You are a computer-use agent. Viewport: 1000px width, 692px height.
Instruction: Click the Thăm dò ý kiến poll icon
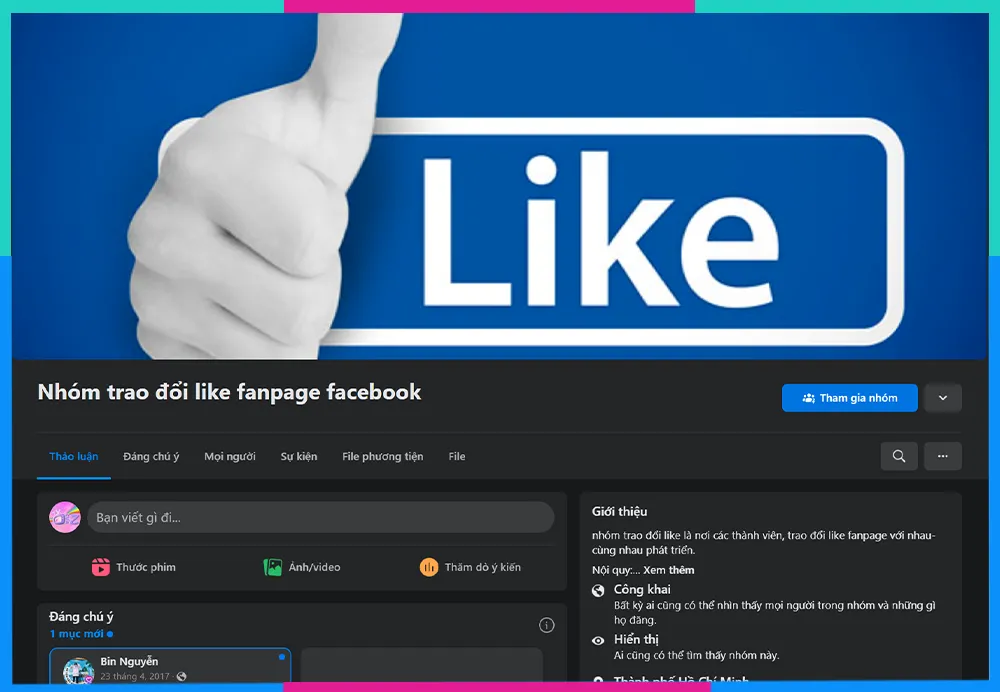(429, 567)
